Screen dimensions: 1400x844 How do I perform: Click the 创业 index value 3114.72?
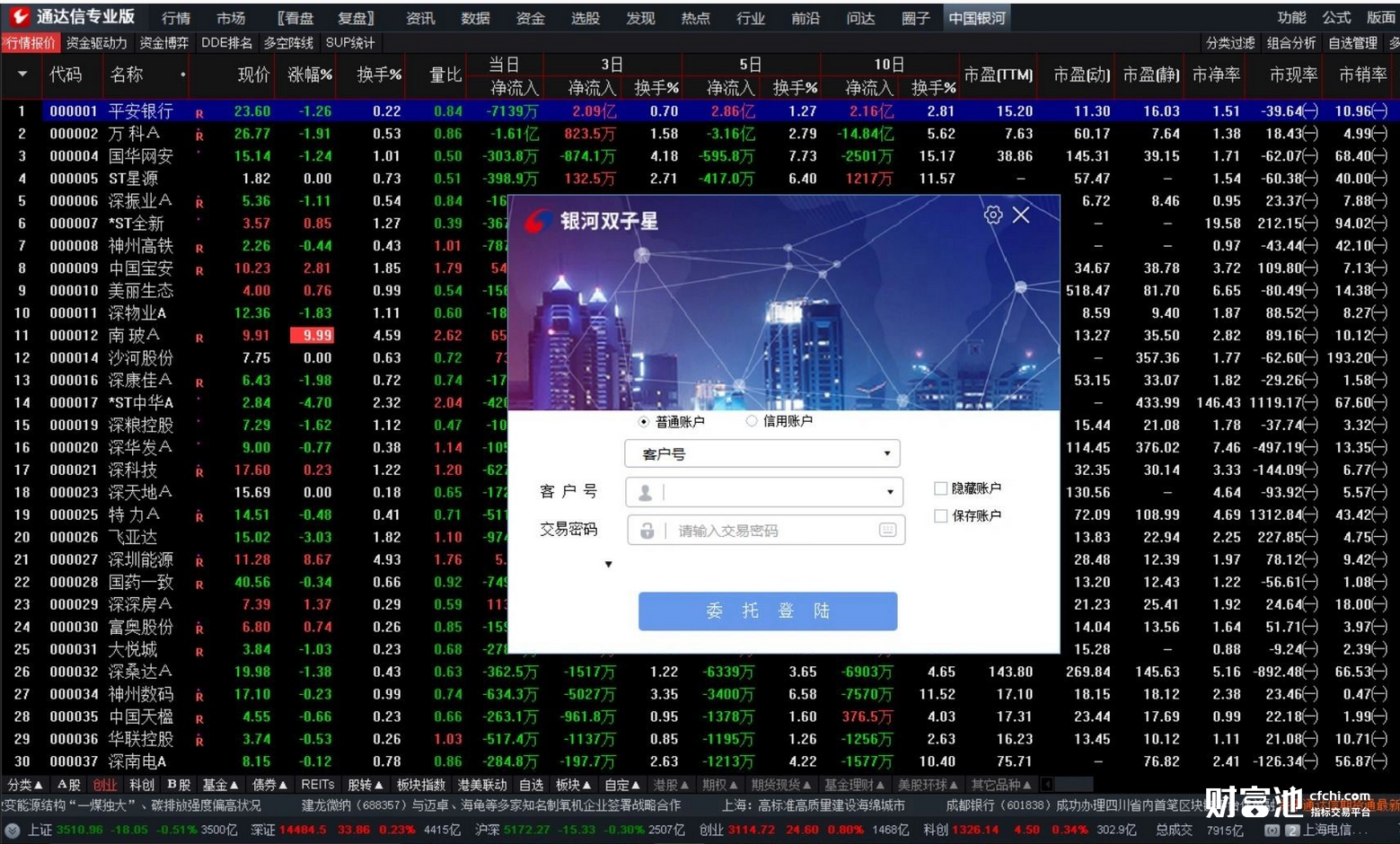[x=751, y=830]
